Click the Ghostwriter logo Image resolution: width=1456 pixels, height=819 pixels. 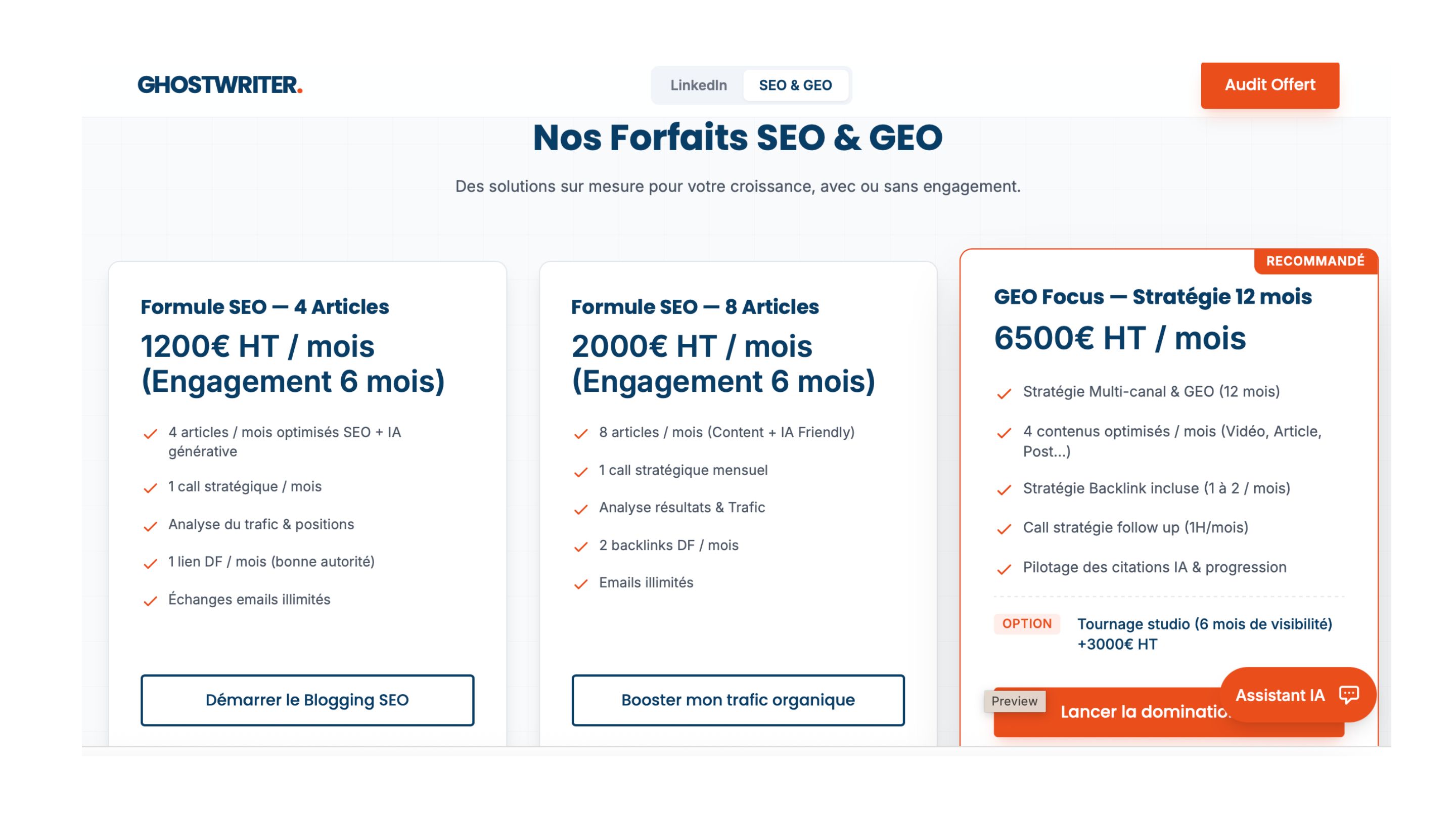[x=220, y=85]
